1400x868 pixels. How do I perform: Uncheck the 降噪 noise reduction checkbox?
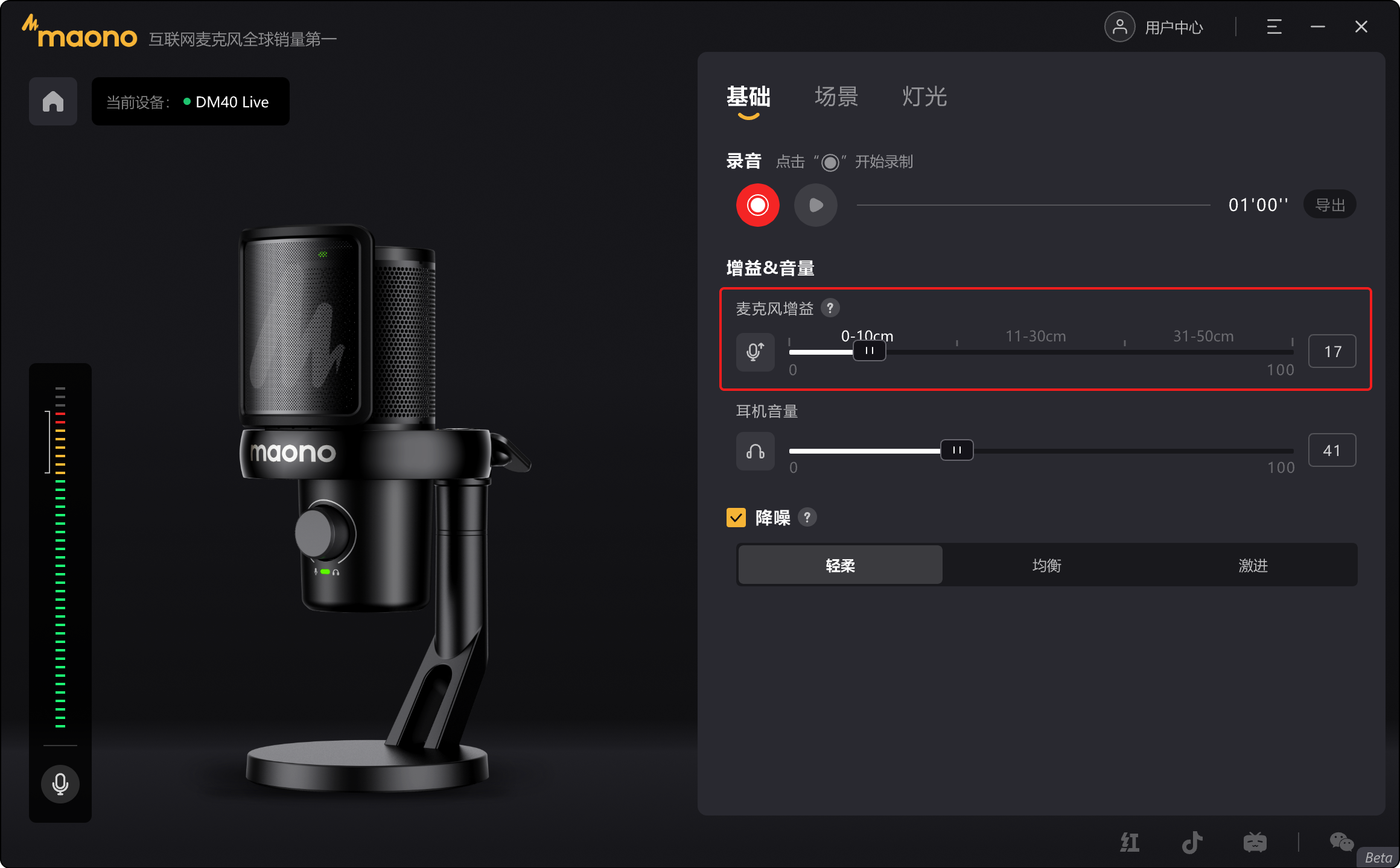click(x=736, y=518)
